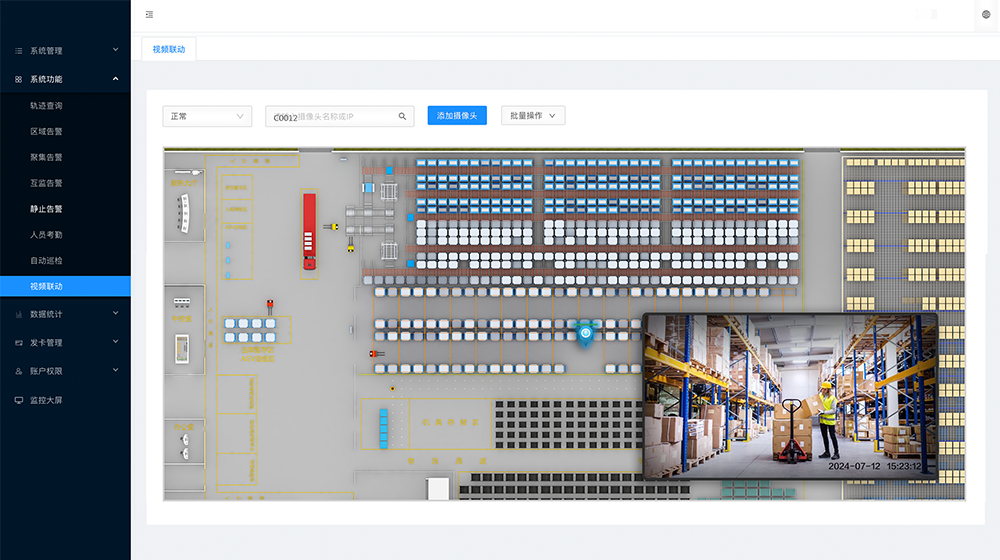Click the blue camera marker on map
This screenshot has height=560, width=1000.
[586, 333]
